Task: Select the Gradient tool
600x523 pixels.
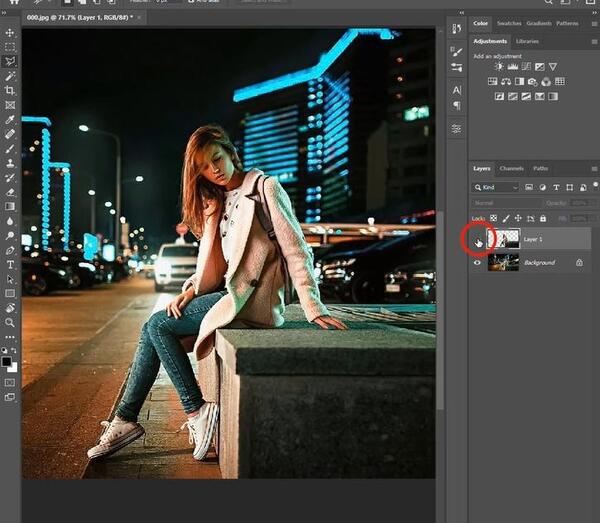Action: pos(10,207)
